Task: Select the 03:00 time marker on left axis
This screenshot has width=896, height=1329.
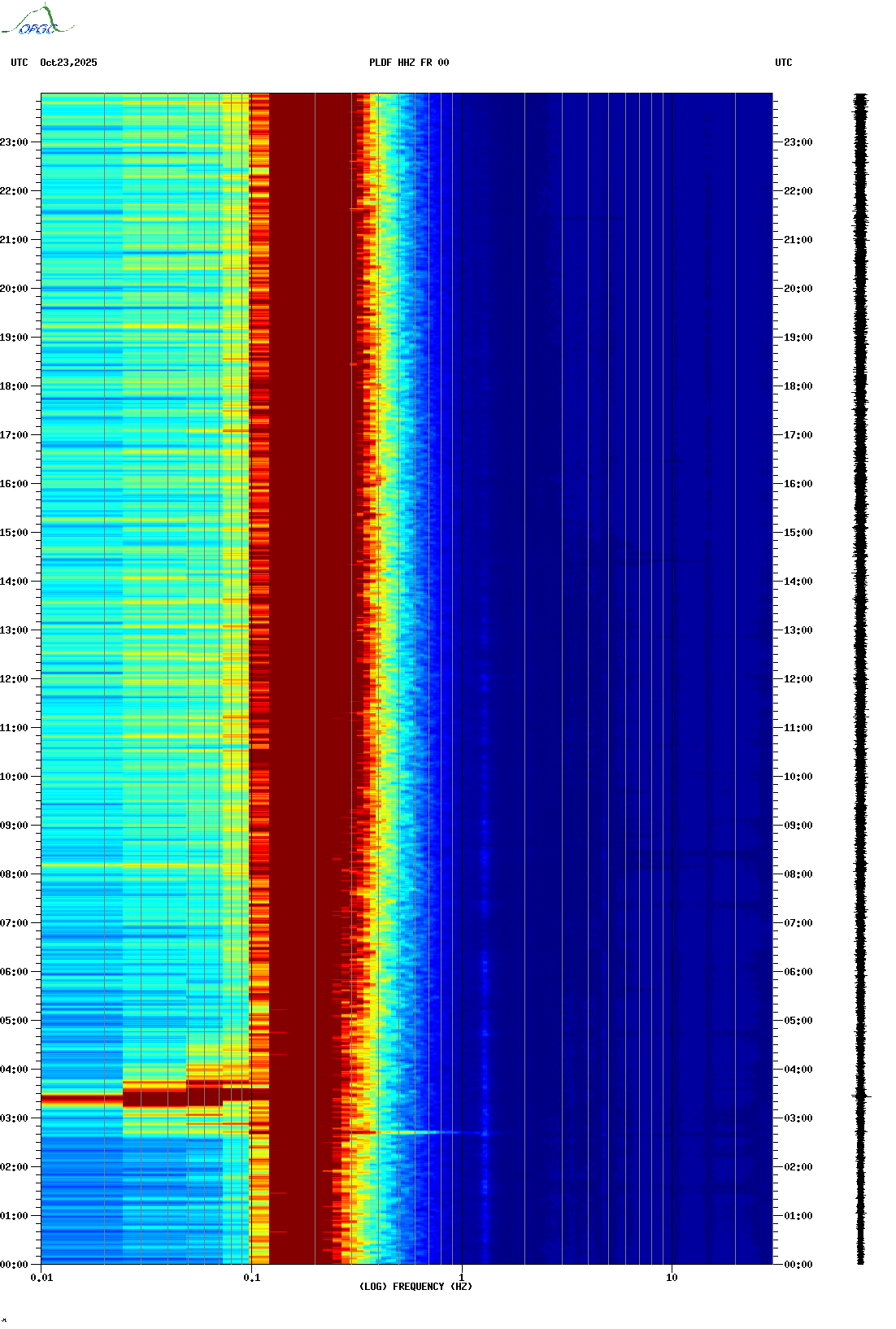Action: pyautogui.click(x=15, y=1118)
